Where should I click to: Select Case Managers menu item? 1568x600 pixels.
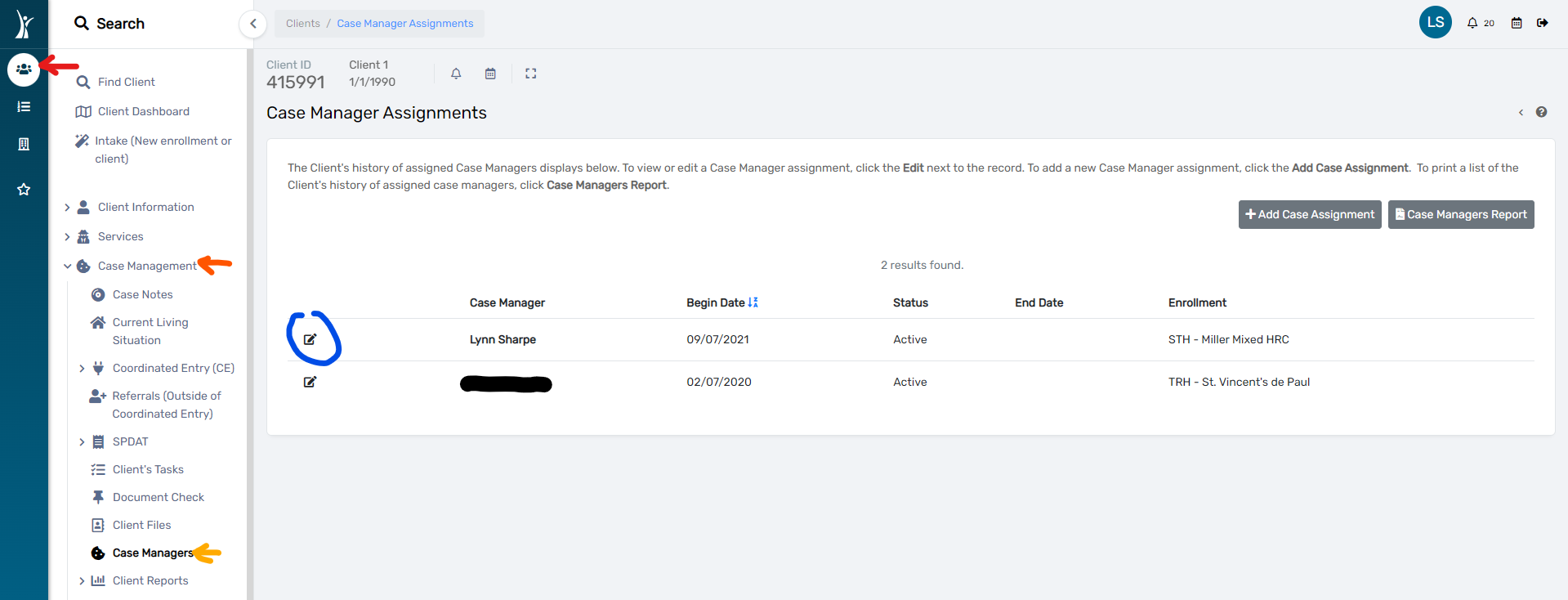(x=153, y=553)
